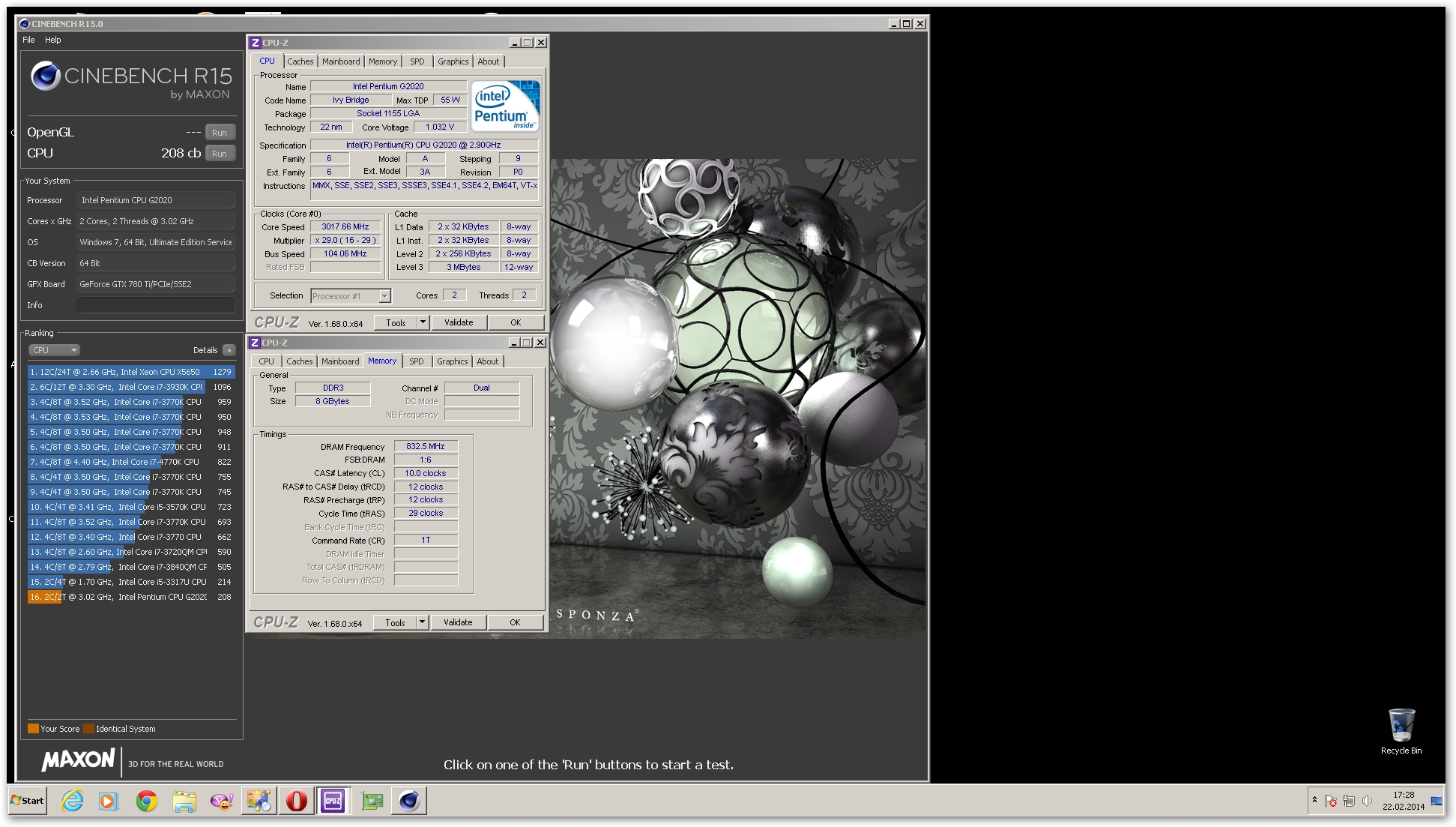Viewport: 1456px width, 827px height.
Task: Select ranking row Intel Core i5-3317U
Action: [x=131, y=582]
